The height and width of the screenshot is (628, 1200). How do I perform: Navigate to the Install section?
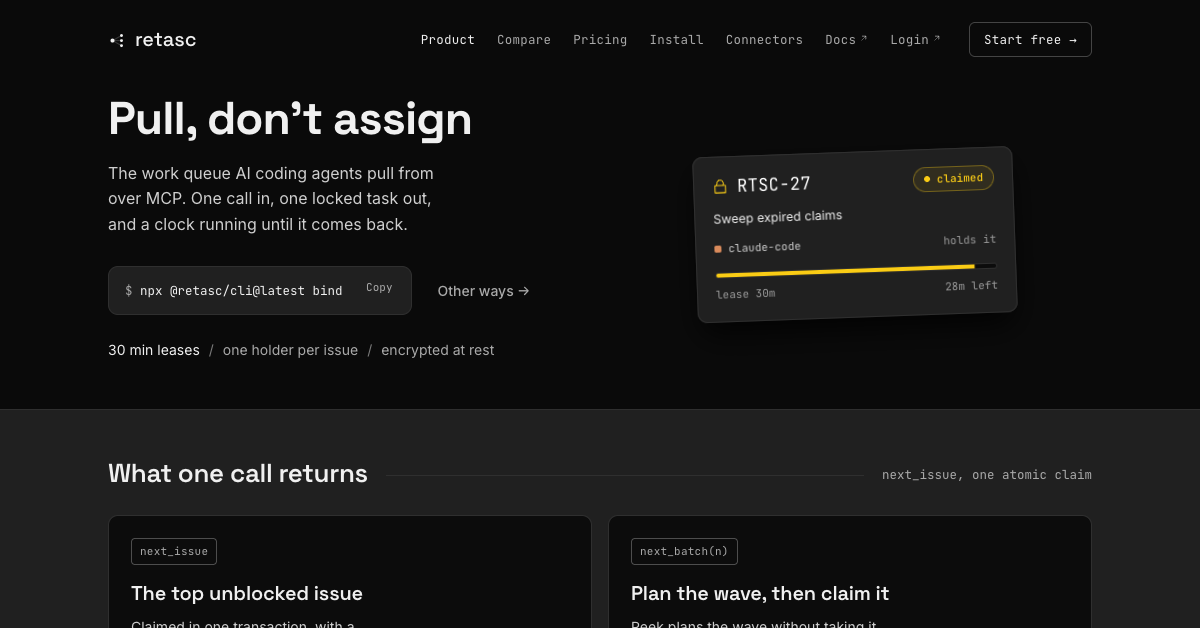click(676, 40)
